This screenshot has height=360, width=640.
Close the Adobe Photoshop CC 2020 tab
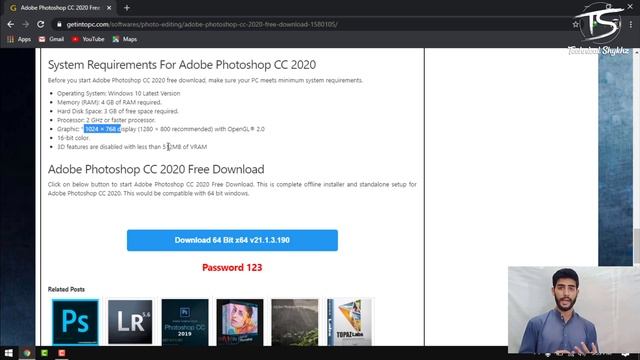click(x=109, y=8)
